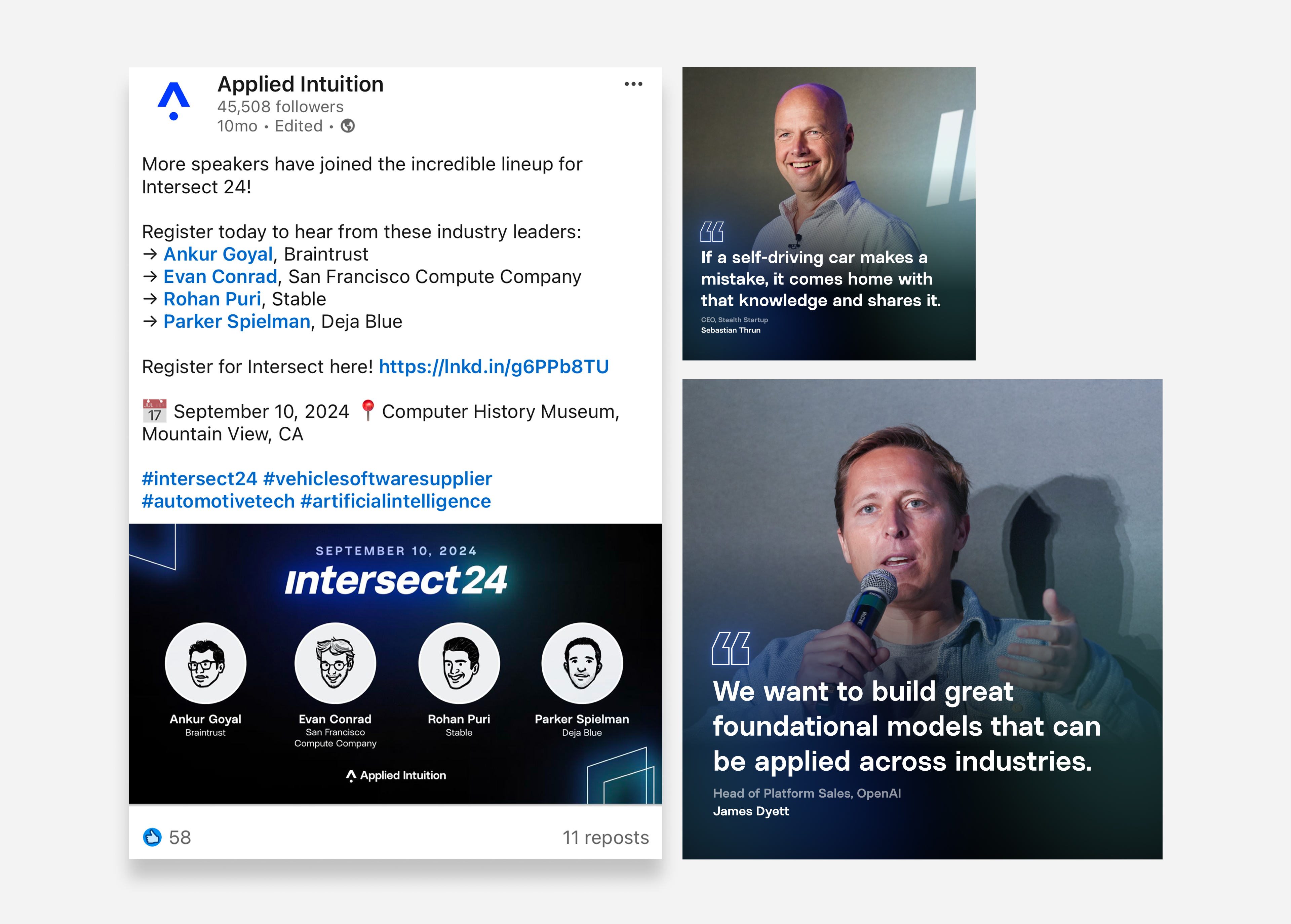Click the #automotivetech hashtag
The height and width of the screenshot is (924, 1291).
tap(219, 501)
